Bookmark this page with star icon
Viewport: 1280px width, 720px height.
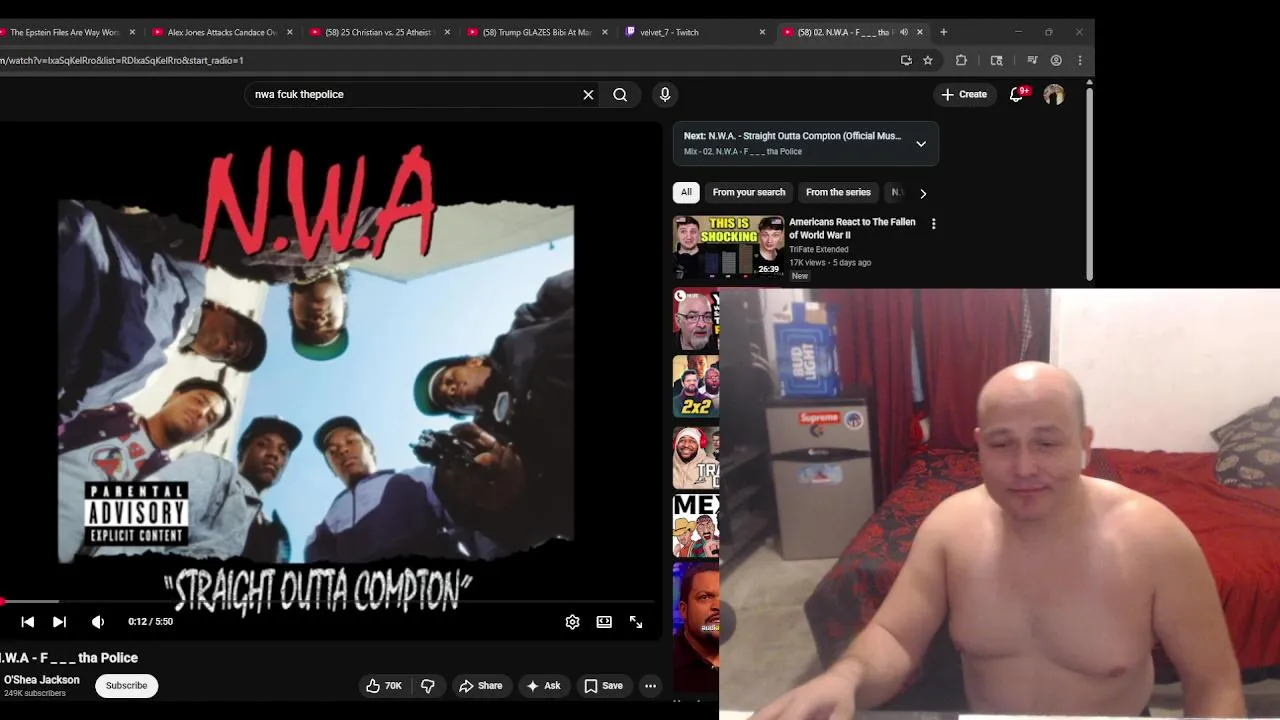[928, 60]
